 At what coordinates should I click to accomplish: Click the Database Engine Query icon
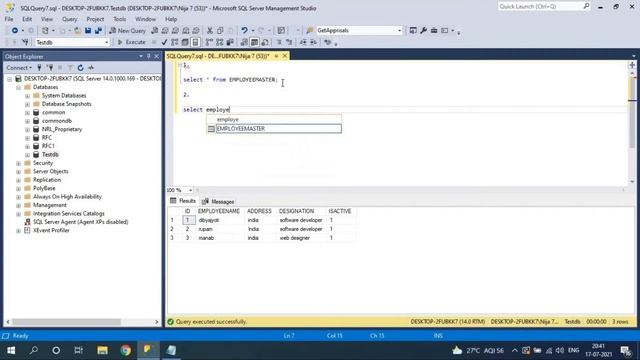[x=155, y=31]
